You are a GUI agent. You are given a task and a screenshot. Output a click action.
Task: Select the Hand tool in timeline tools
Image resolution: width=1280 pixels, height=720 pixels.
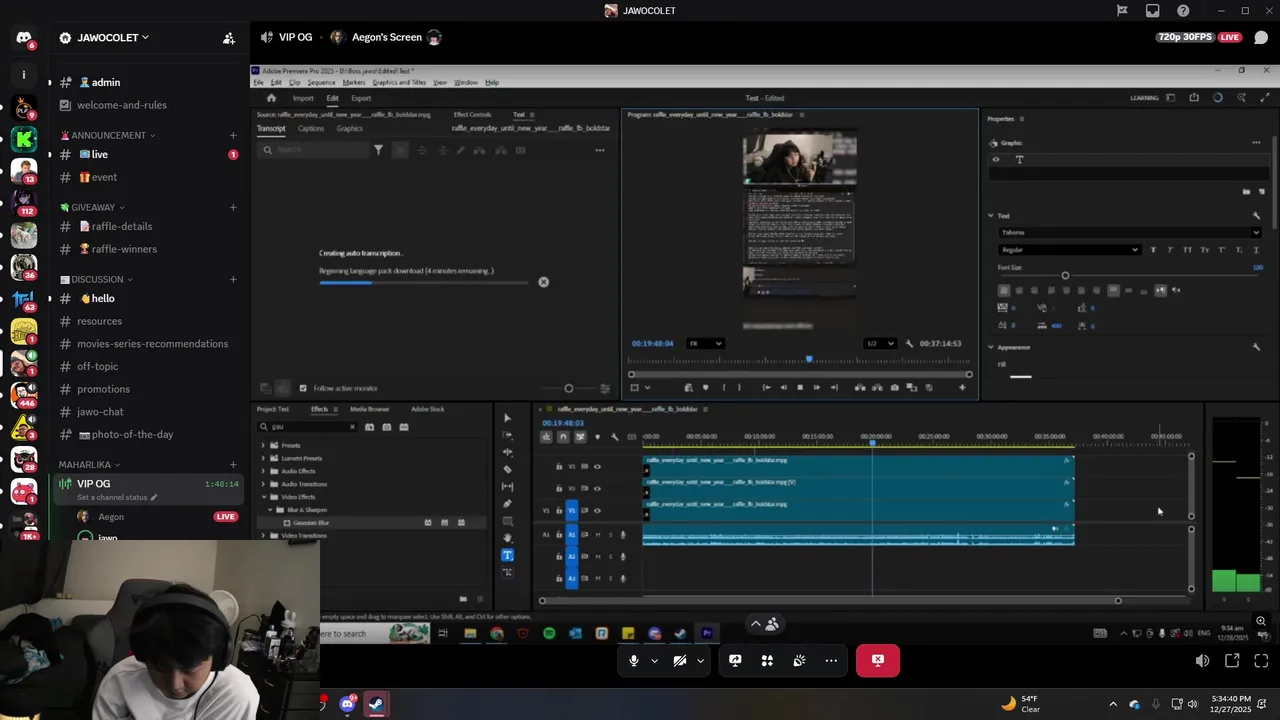click(507, 538)
